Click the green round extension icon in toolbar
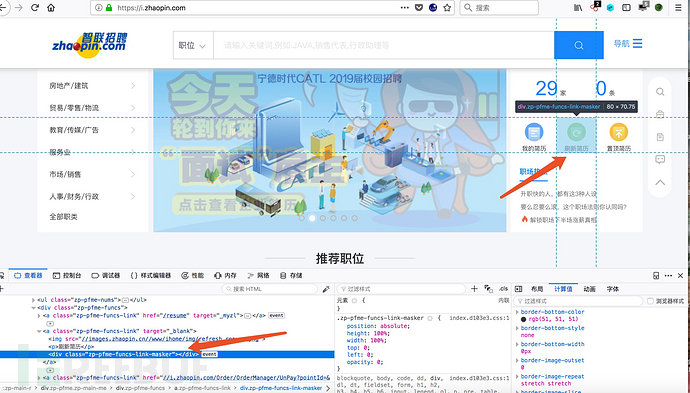690x393 pixels. point(659,7)
